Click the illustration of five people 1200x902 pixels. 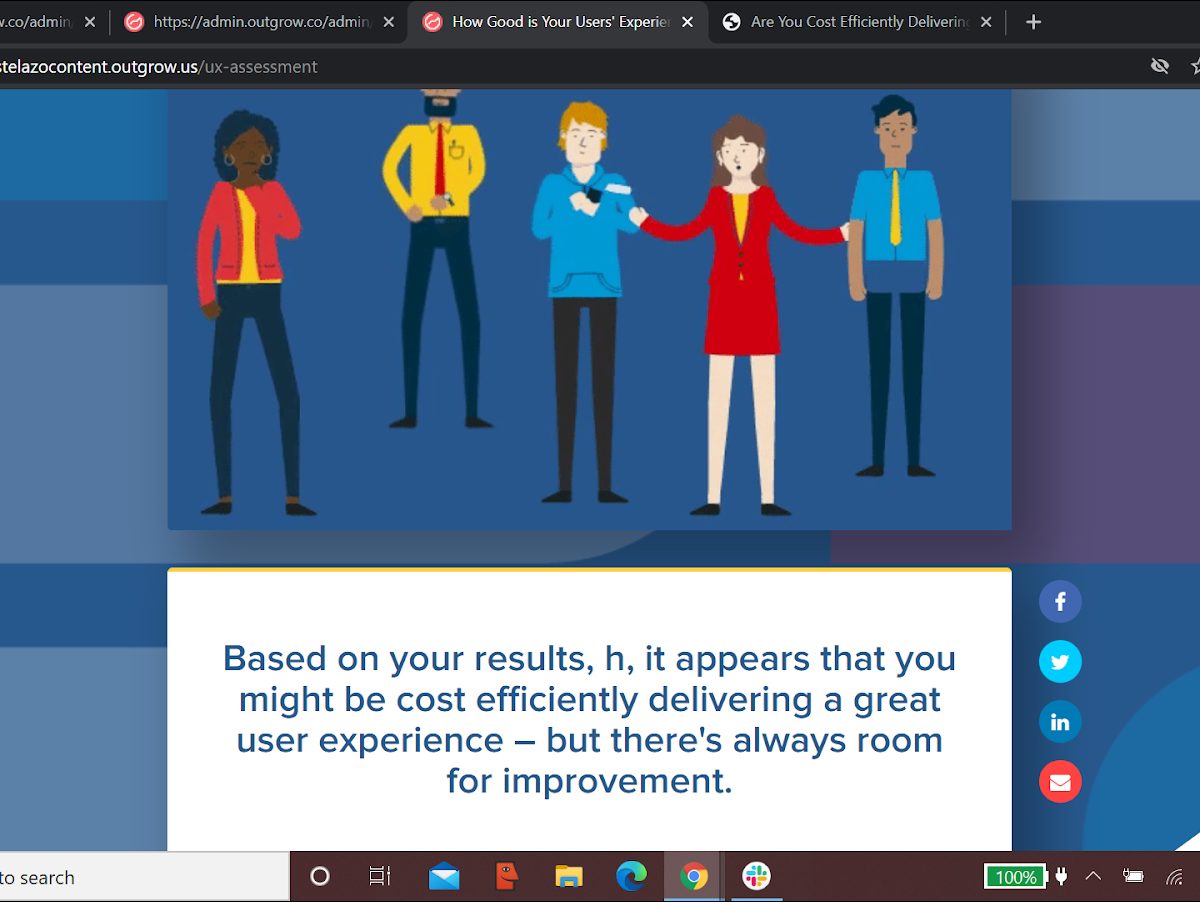click(x=589, y=310)
